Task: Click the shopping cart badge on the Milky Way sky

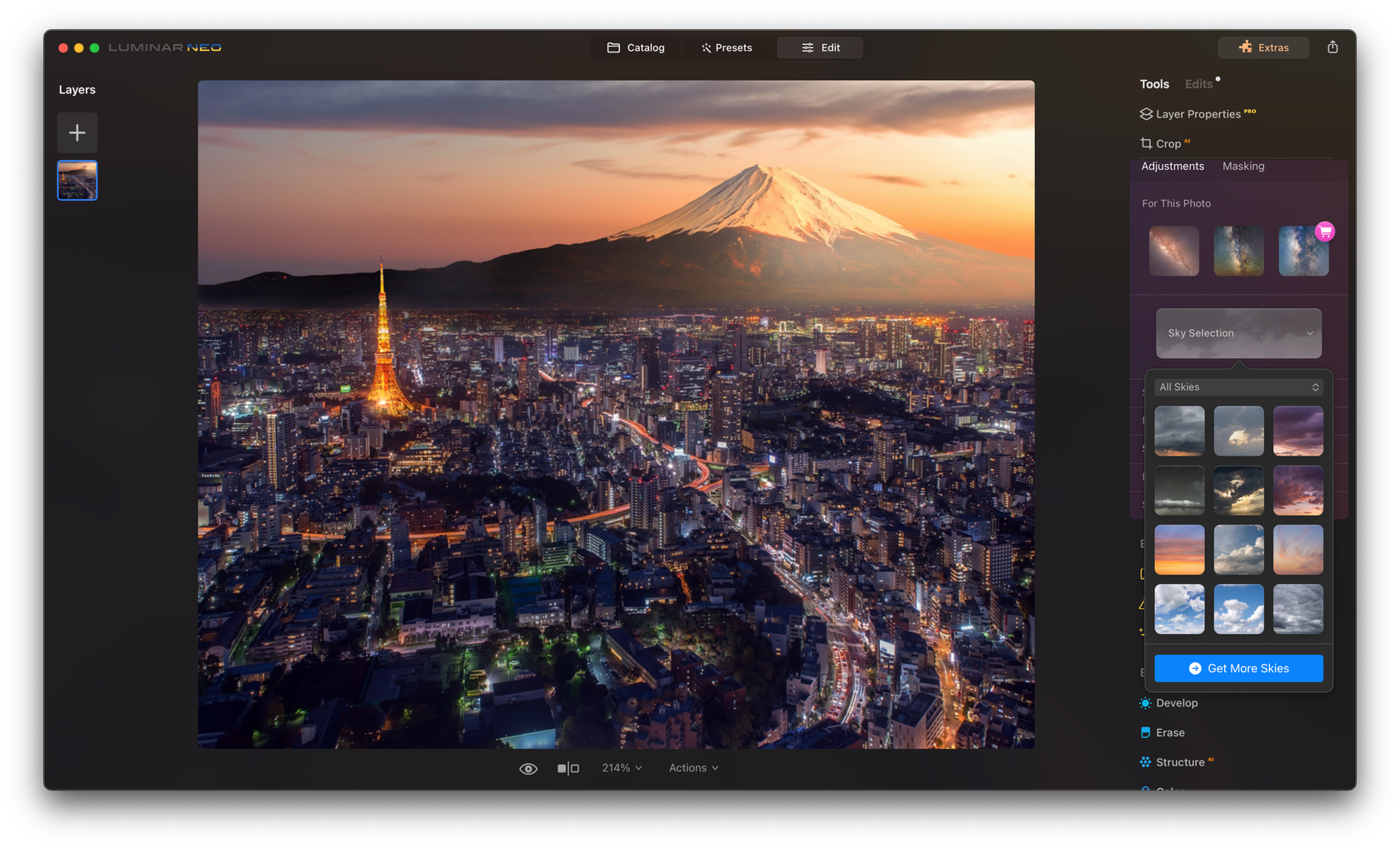Action: 1326,231
